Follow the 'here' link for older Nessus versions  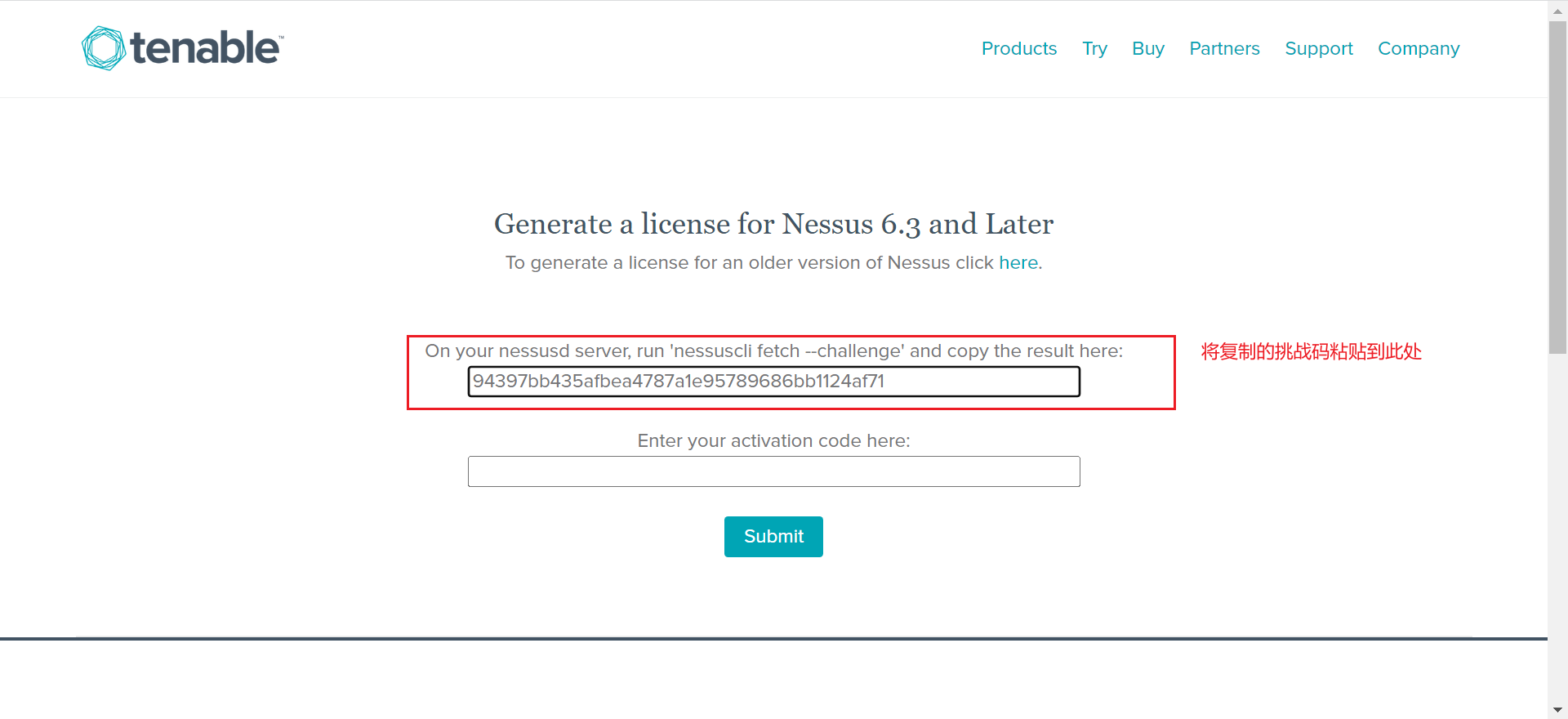(x=1018, y=262)
